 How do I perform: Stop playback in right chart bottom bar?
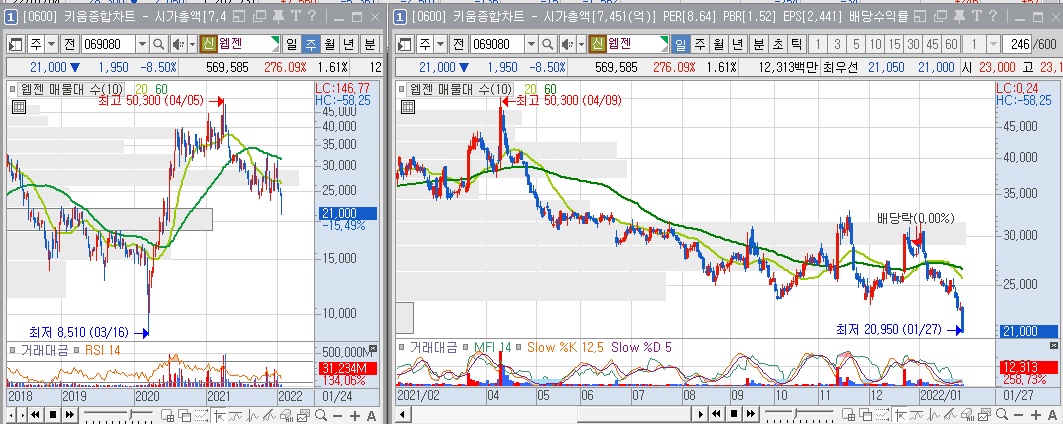(x=734, y=415)
